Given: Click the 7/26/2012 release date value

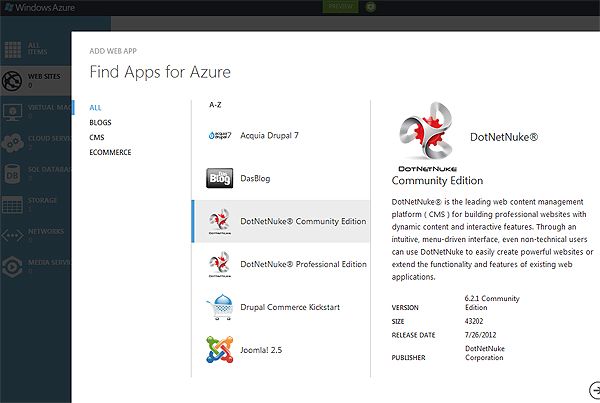Looking at the screenshot, I should coord(480,335).
